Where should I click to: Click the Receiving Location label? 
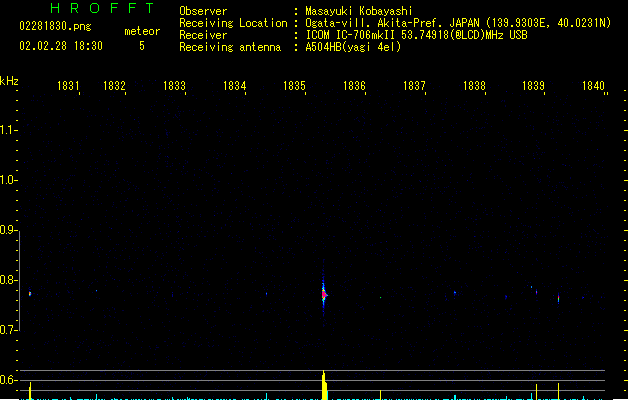point(233,23)
